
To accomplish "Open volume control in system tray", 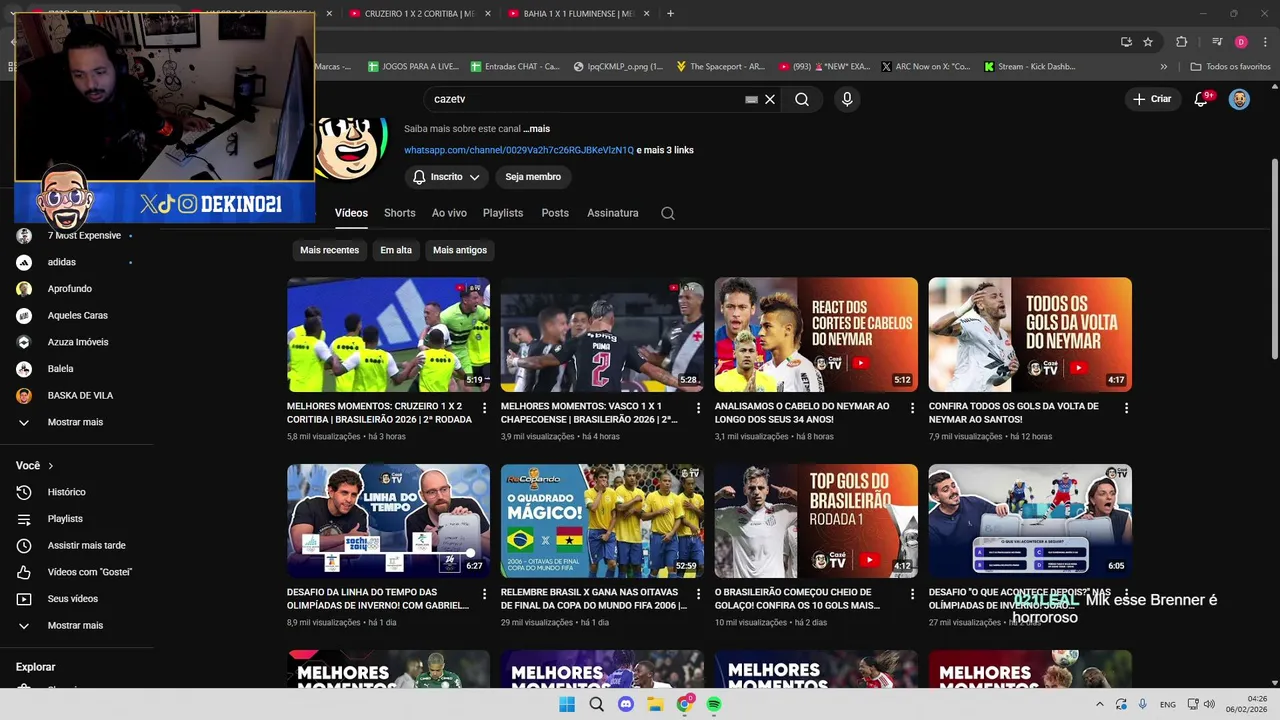I will coord(1208,704).
